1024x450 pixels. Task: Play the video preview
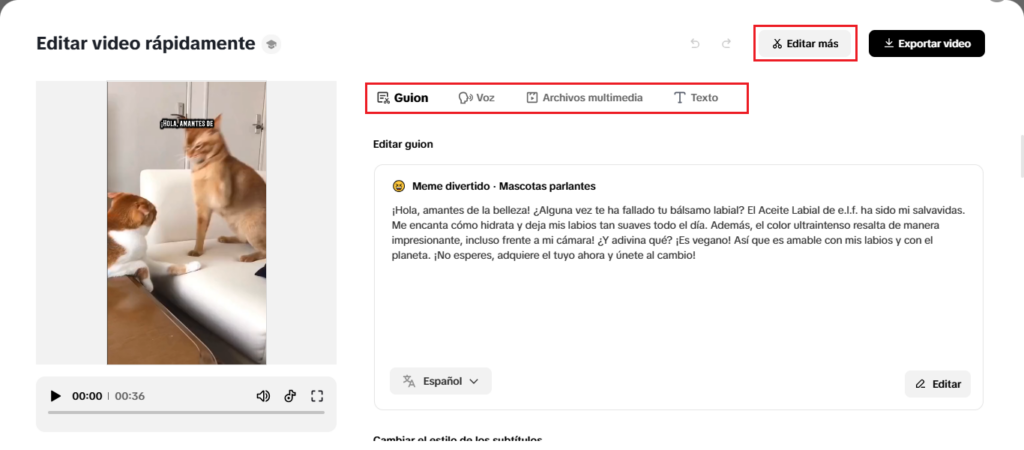pyautogui.click(x=56, y=396)
